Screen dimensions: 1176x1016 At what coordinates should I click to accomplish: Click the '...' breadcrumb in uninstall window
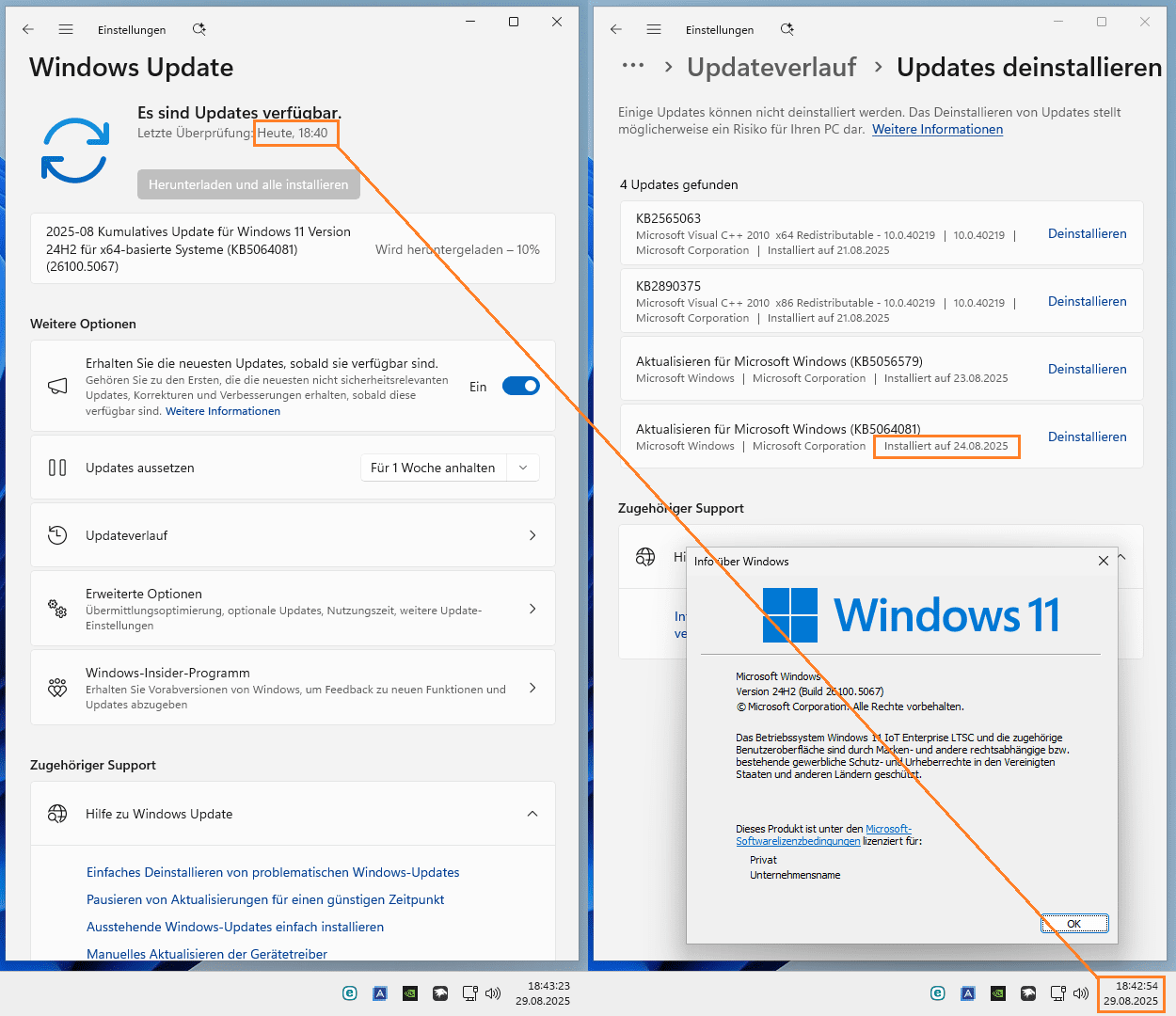pos(633,66)
